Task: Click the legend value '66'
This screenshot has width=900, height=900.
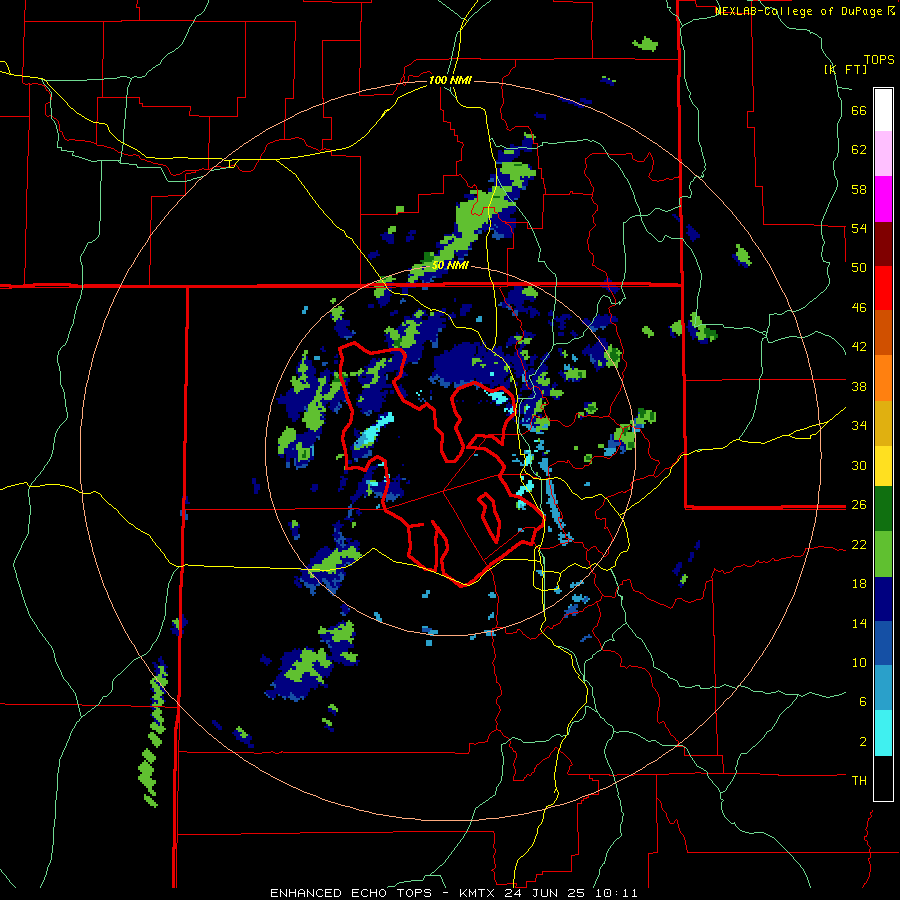Action: tap(859, 111)
